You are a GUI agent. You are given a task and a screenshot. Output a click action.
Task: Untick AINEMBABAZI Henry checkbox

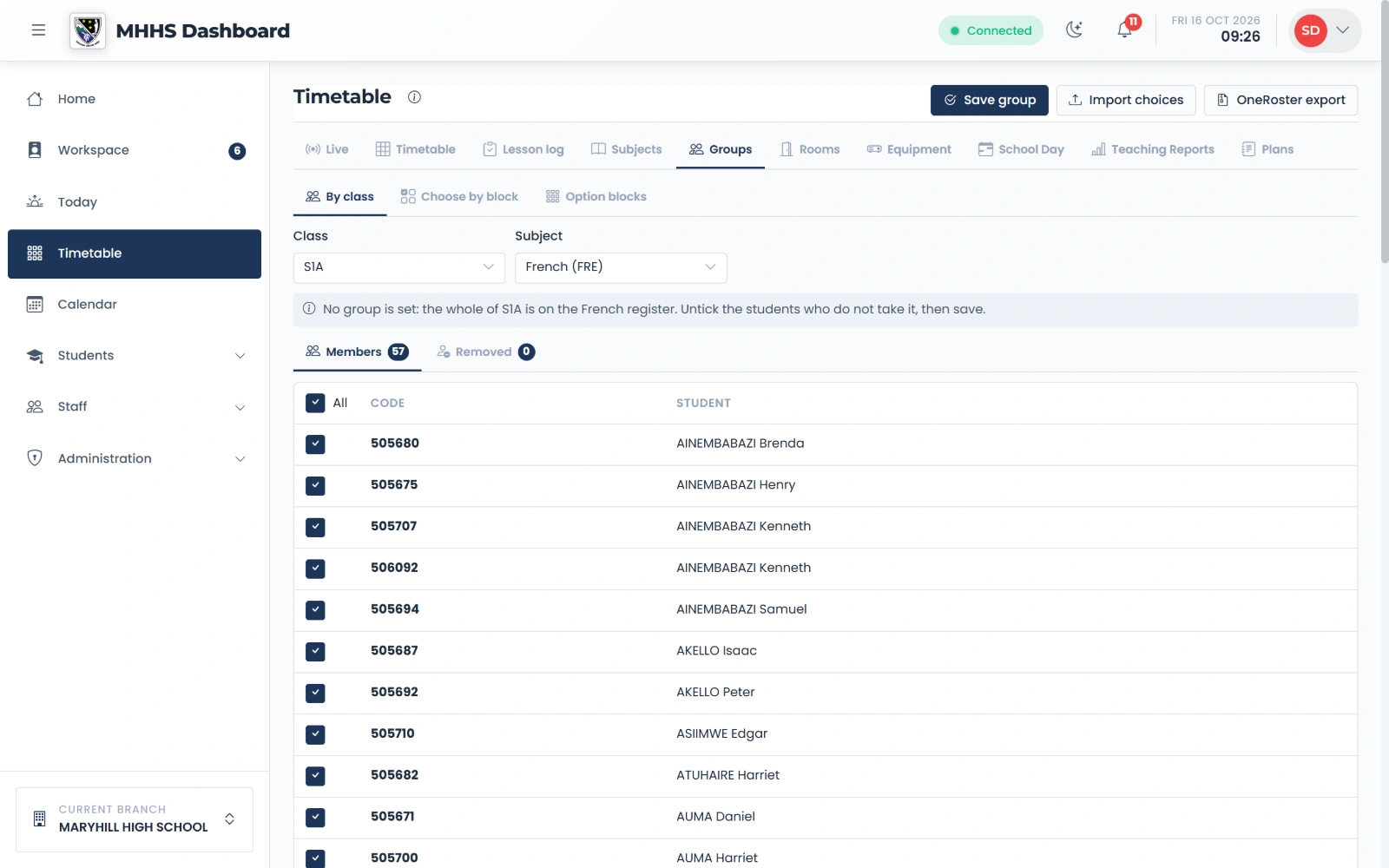(x=315, y=486)
